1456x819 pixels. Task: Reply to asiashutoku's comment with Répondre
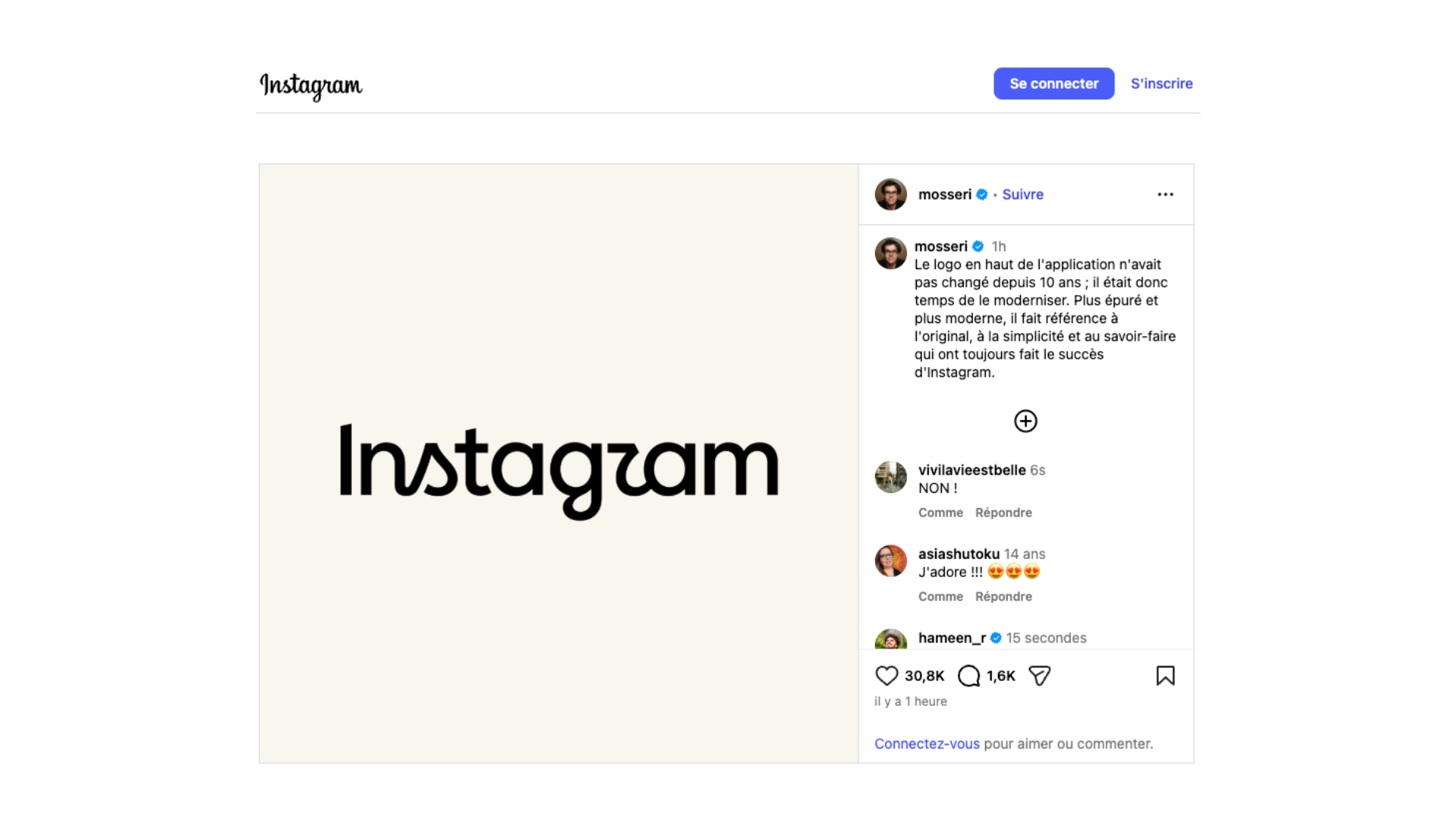(1003, 597)
